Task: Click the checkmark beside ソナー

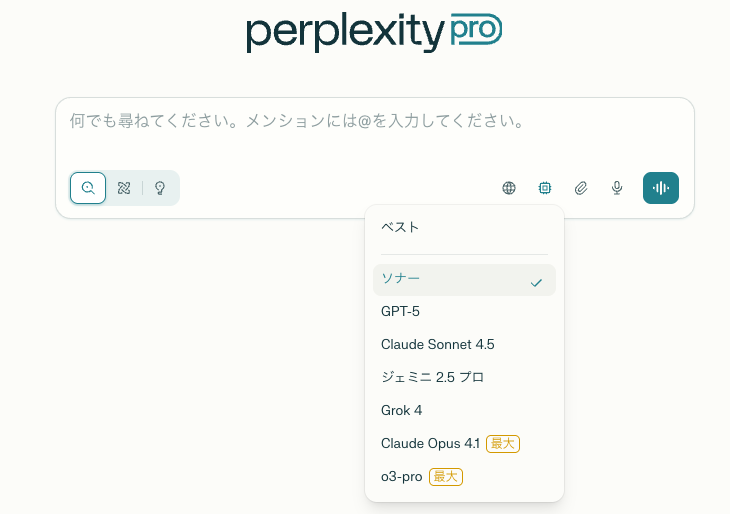Action: (x=537, y=282)
